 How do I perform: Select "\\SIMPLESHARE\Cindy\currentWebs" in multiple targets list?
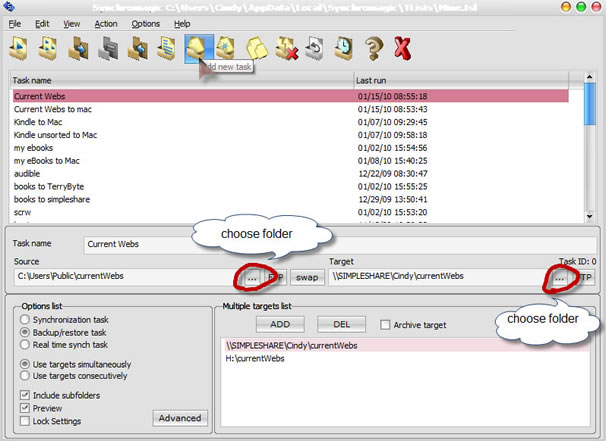pyautogui.click(x=406, y=345)
